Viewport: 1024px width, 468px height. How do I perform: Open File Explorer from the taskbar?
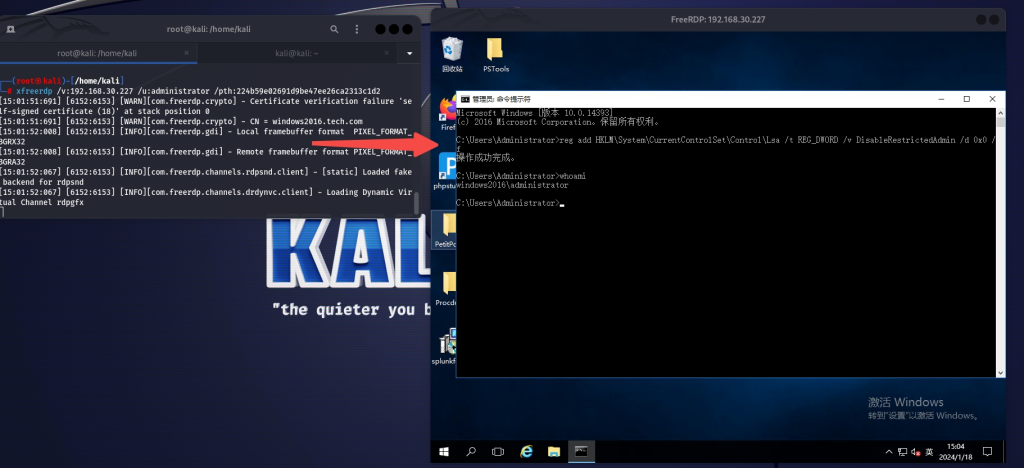pos(554,451)
